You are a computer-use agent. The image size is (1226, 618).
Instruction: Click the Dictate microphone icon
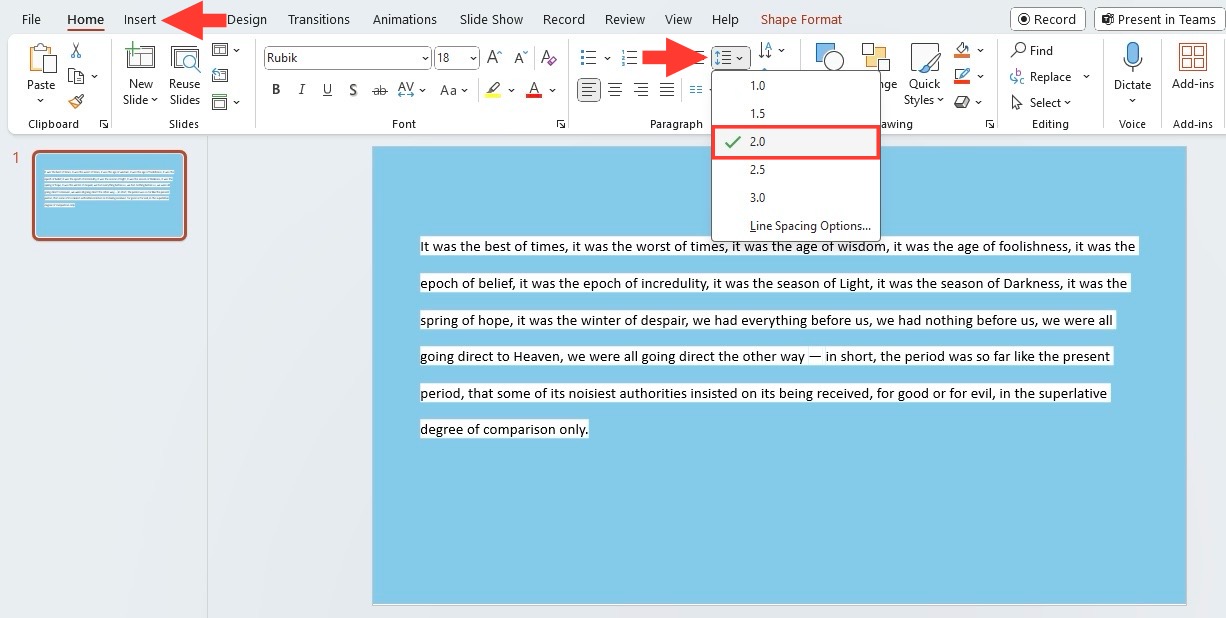[1133, 58]
